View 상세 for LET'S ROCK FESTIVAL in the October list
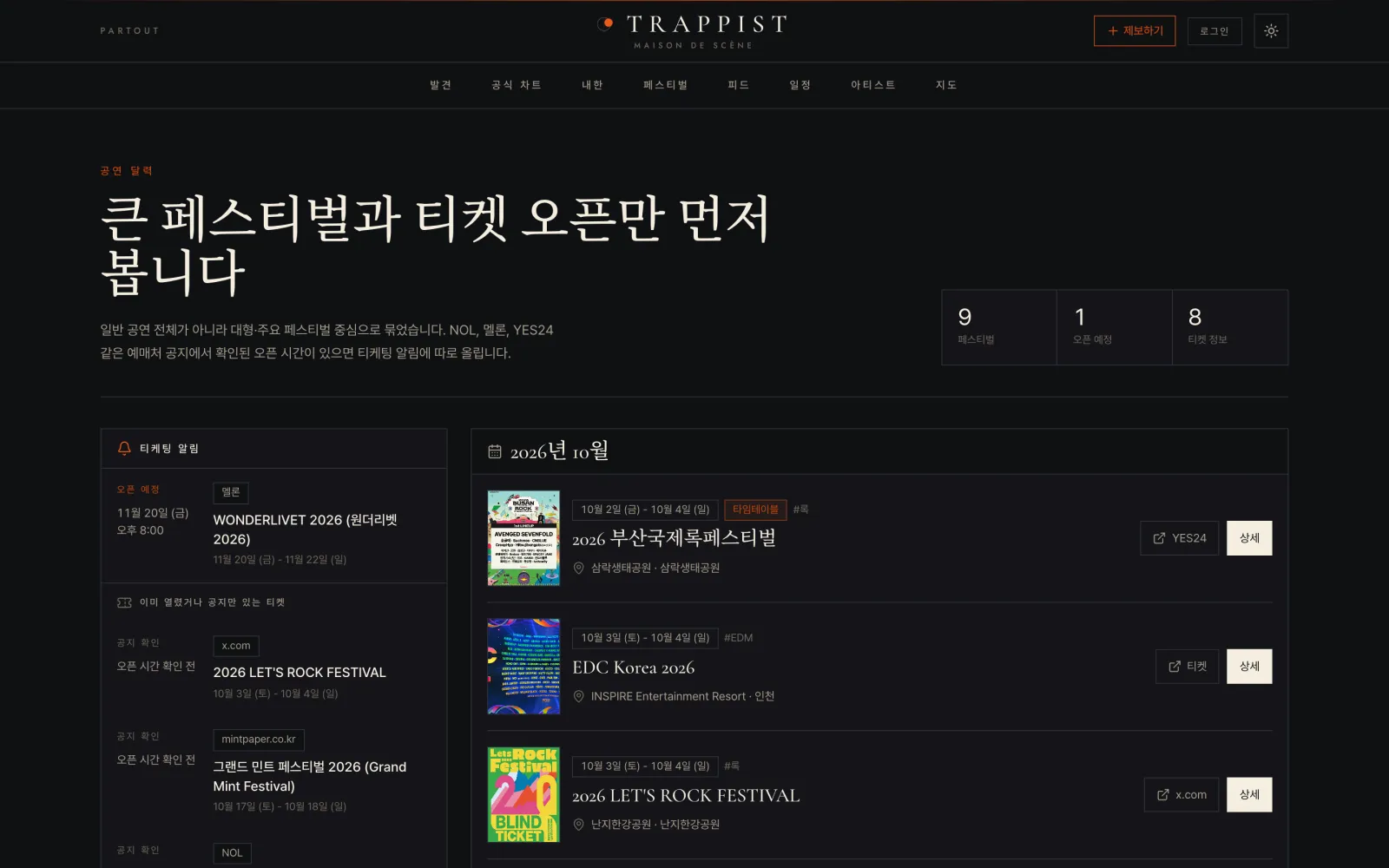 (x=1249, y=795)
